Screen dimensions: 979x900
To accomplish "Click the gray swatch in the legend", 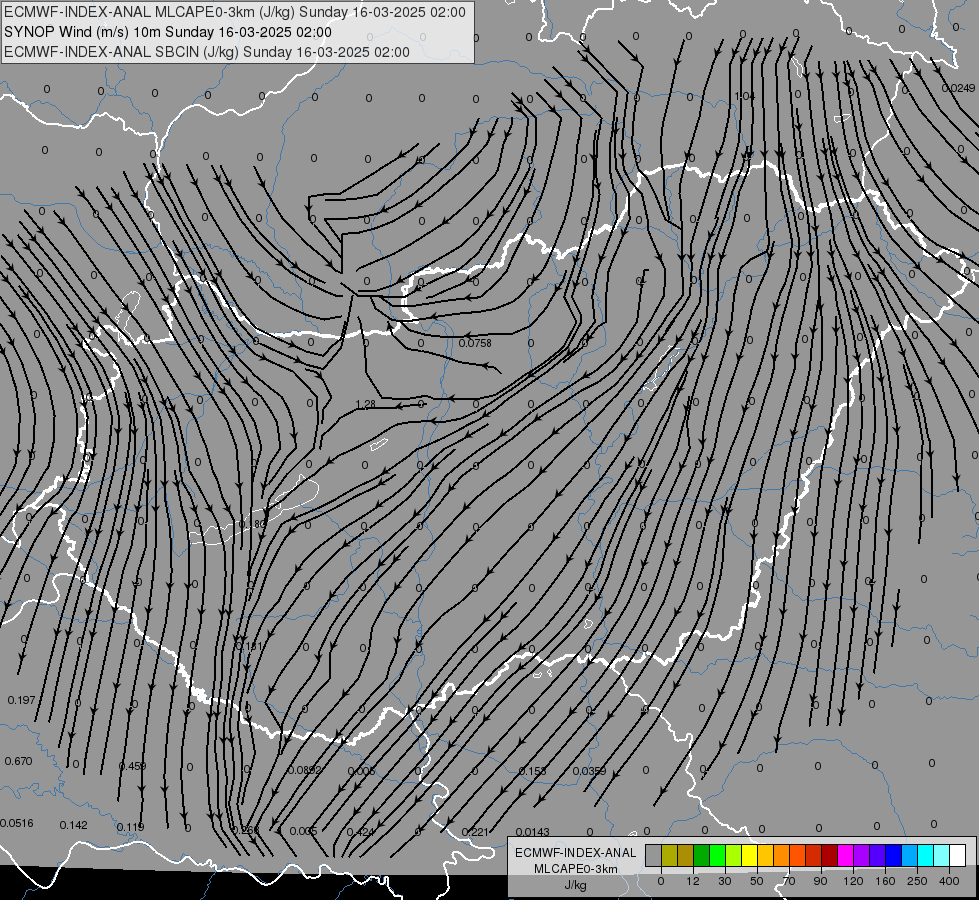I will coord(654,855).
